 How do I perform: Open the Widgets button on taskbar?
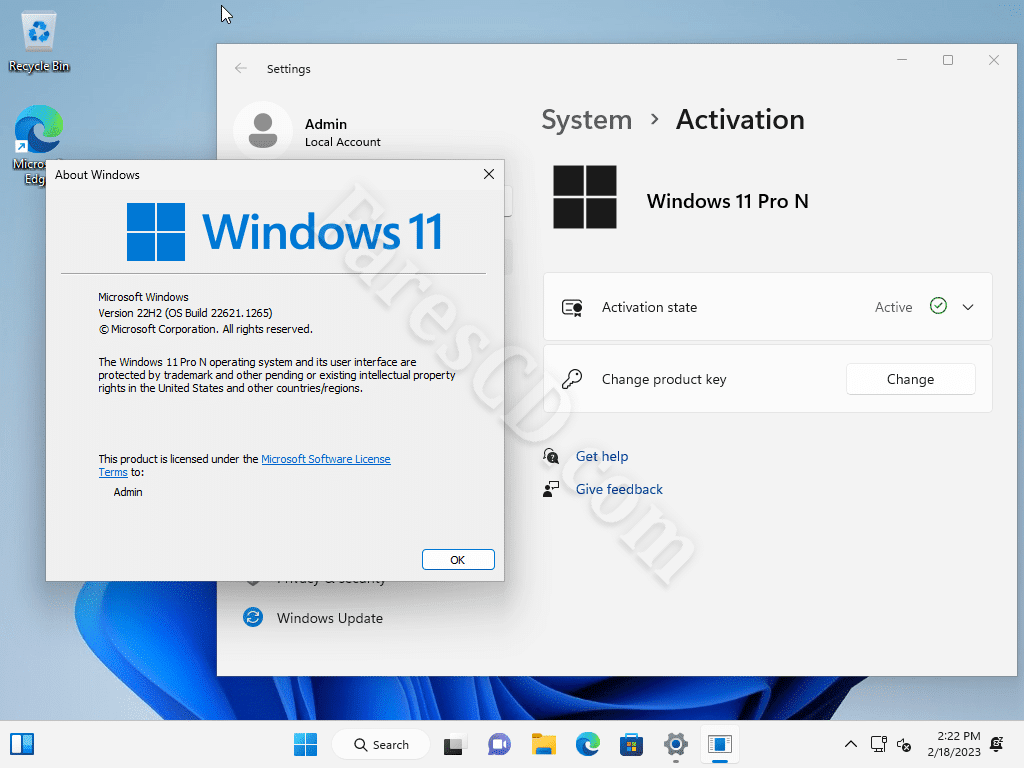[22, 744]
